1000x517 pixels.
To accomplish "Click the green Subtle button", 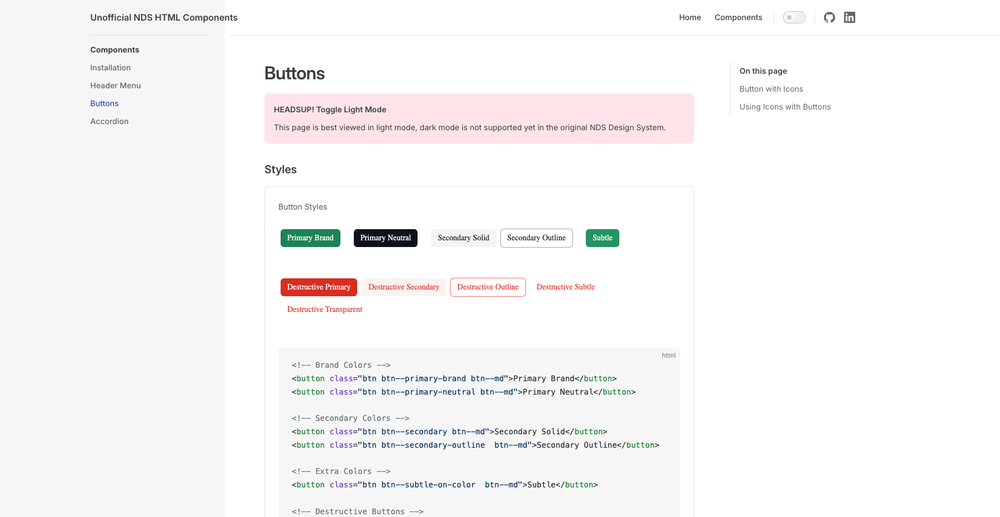I will 603,238.
